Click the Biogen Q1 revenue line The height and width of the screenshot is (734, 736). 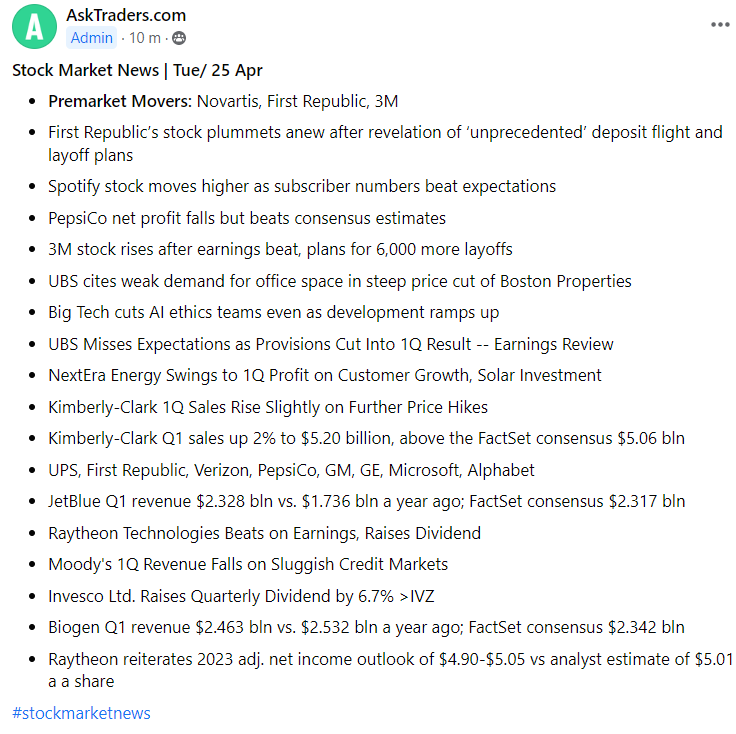coord(366,627)
